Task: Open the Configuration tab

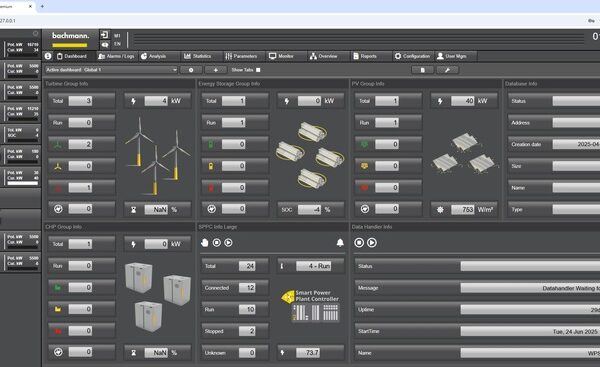Action: tap(412, 56)
